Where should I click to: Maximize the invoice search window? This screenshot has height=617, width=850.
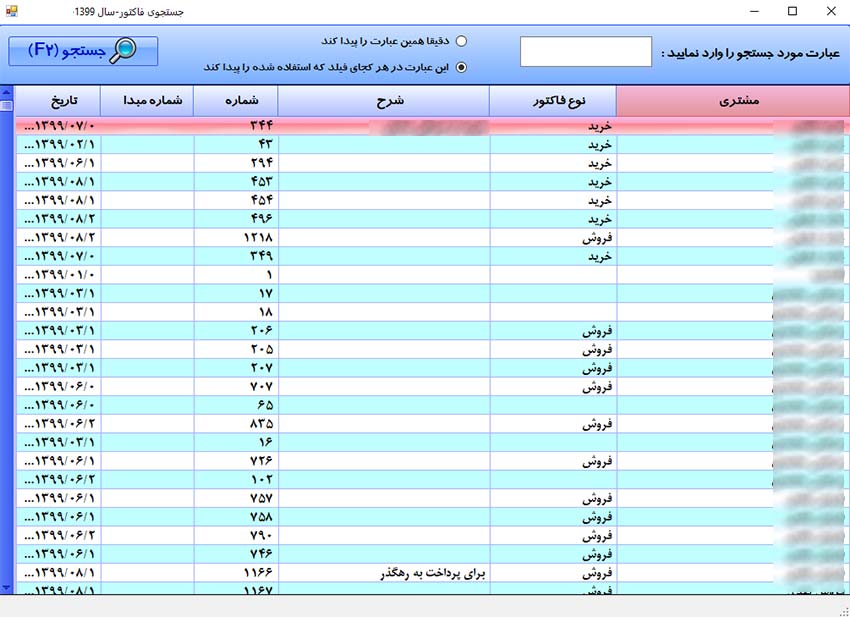[x=792, y=11]
